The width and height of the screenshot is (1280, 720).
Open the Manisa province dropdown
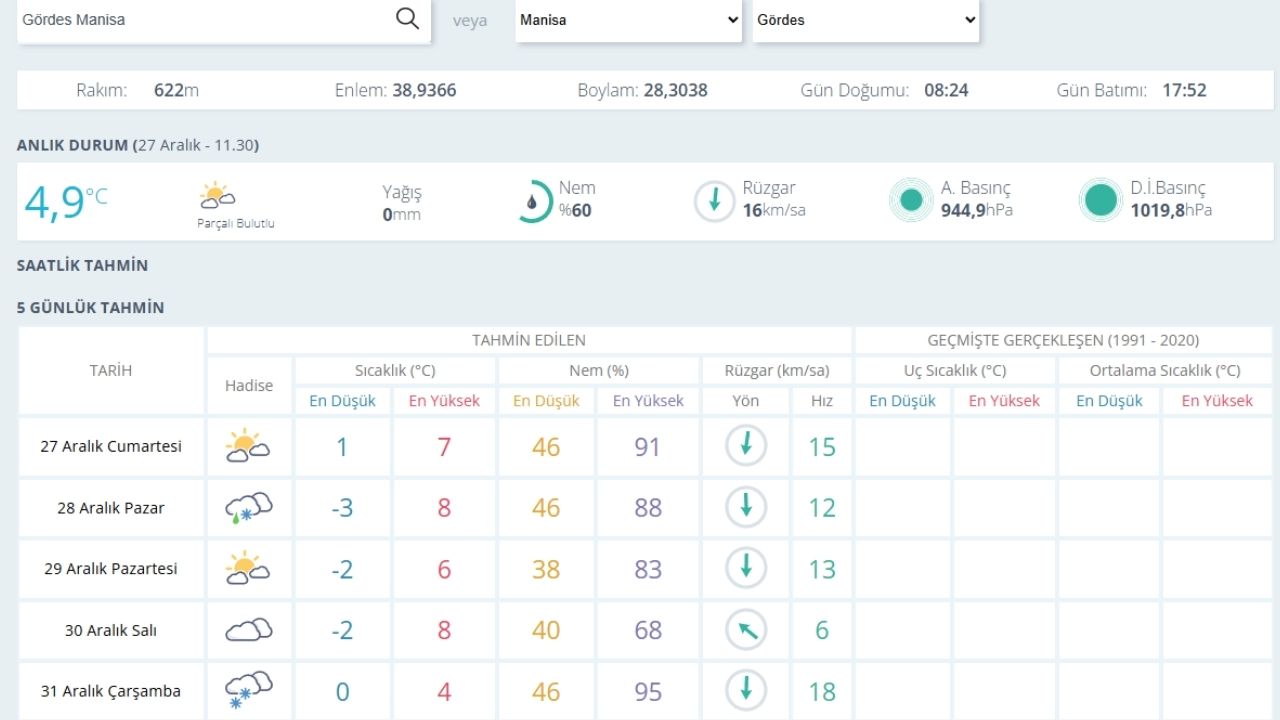(629, 20)
